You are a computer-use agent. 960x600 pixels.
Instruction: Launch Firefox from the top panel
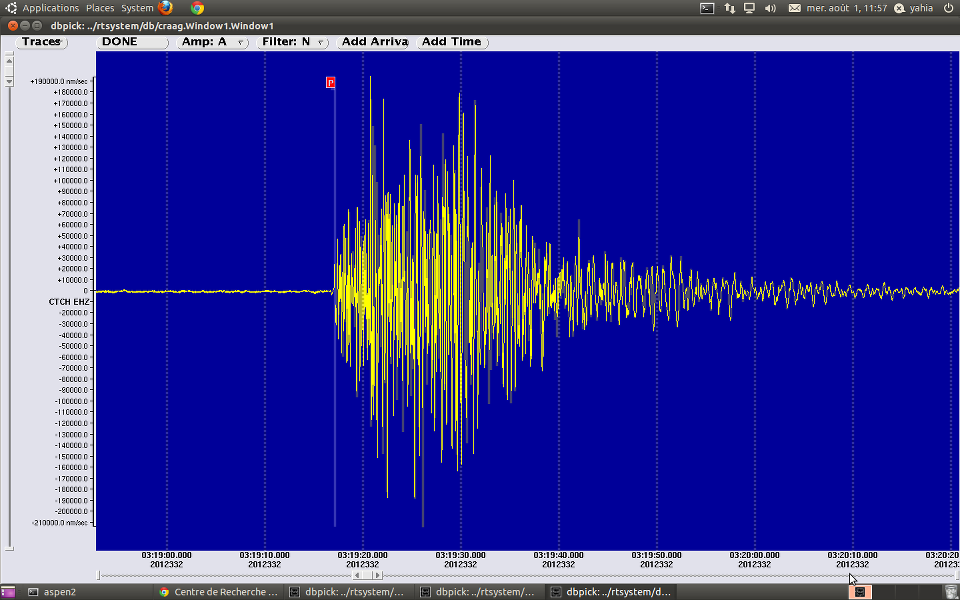tap(166, 7)
